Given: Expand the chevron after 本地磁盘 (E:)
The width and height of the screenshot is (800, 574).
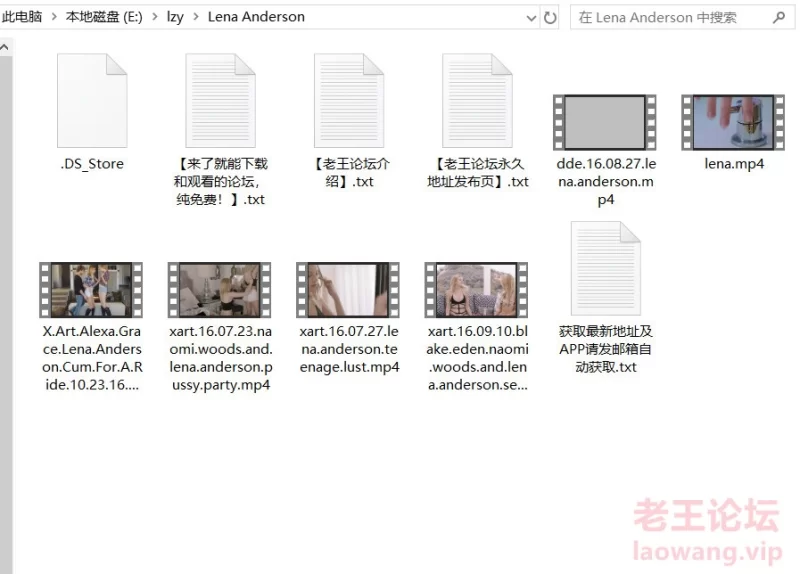Looking at the screenshot, I should pyautogui.click(x=155, y=17).
